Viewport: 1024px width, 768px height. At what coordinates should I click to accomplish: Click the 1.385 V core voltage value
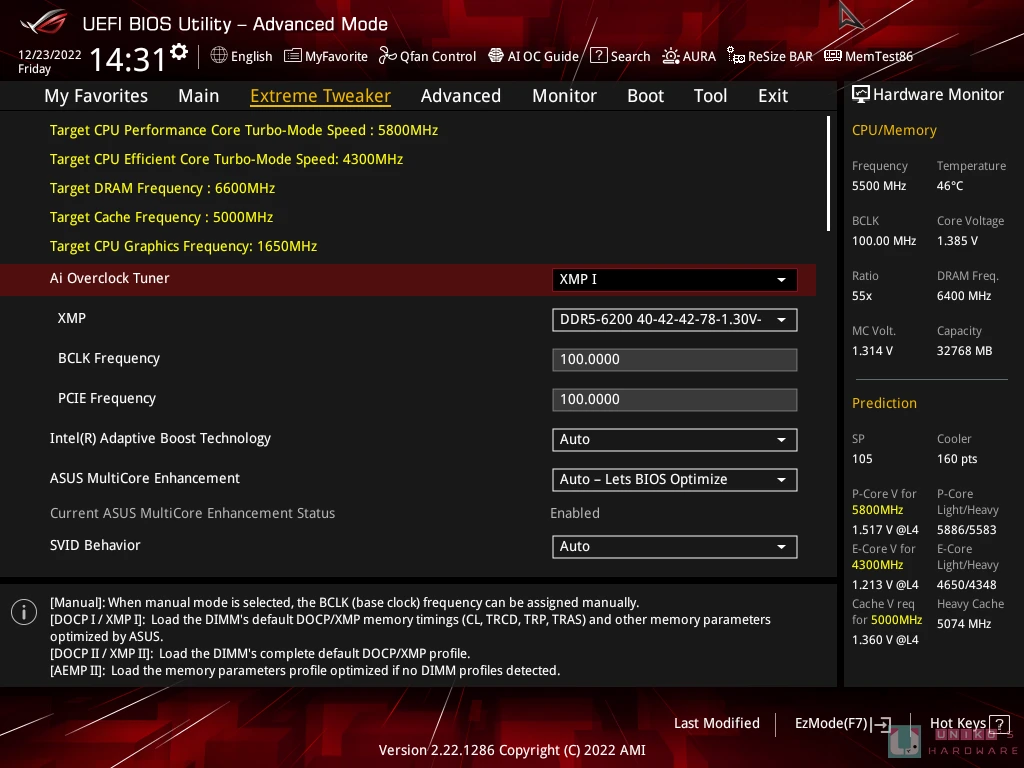[x=957, y=240]
